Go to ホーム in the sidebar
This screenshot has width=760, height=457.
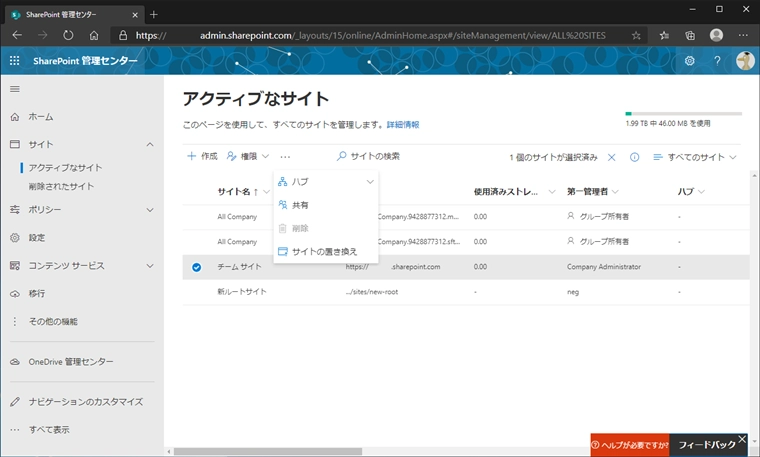(x=40, y=117)
